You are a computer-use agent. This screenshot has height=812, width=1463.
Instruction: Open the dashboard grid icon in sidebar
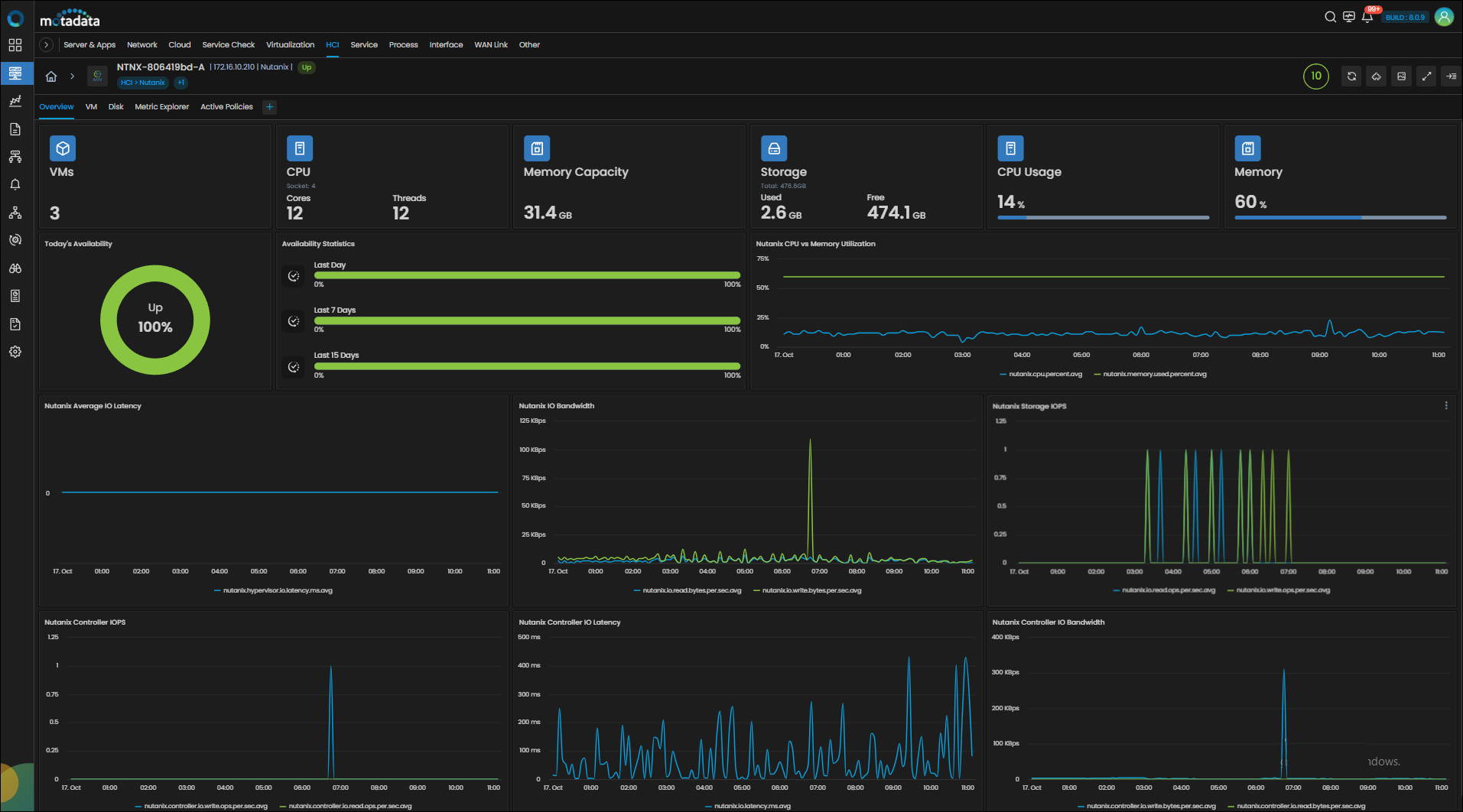coord(15,45)
